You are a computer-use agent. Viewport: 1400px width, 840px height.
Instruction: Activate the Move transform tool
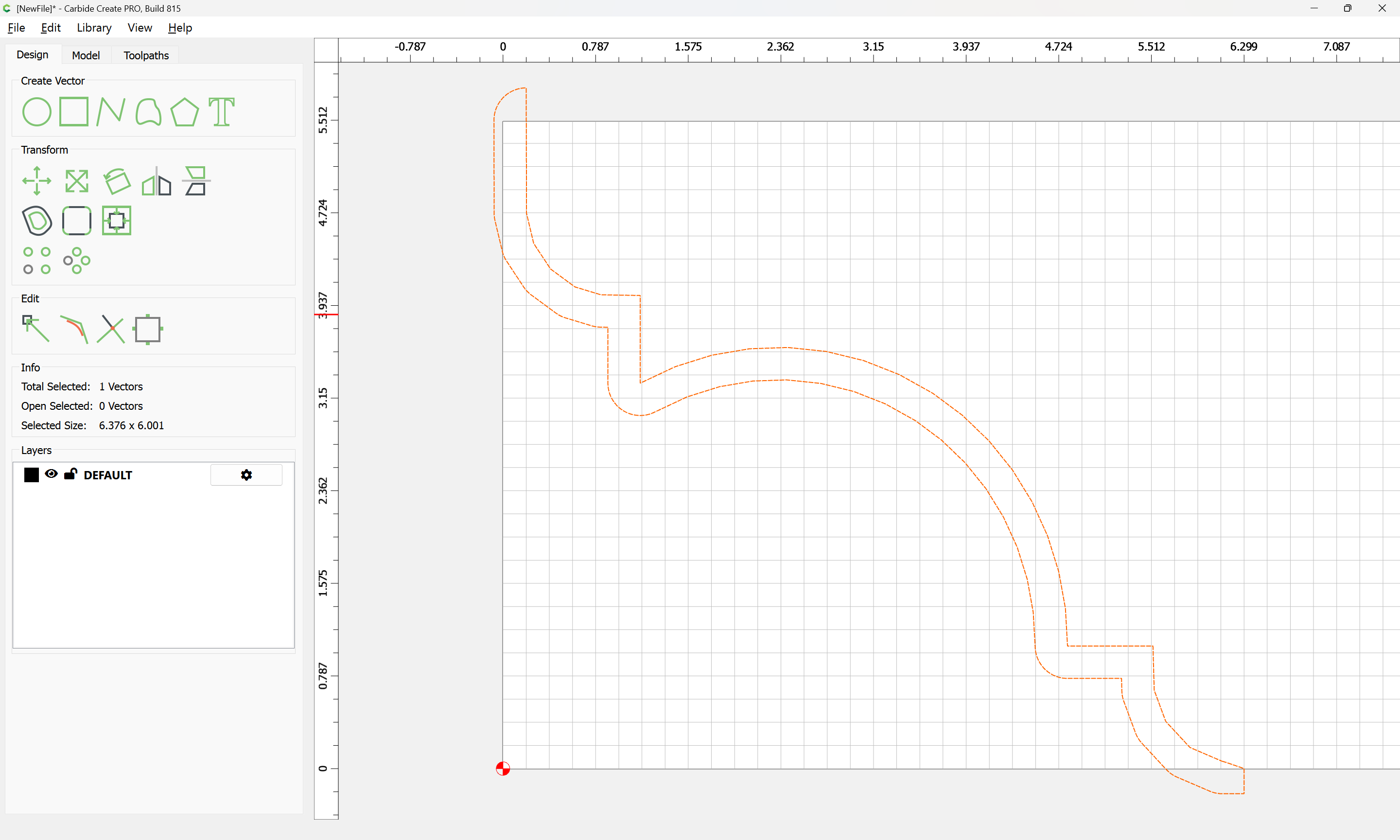point(37,181)
